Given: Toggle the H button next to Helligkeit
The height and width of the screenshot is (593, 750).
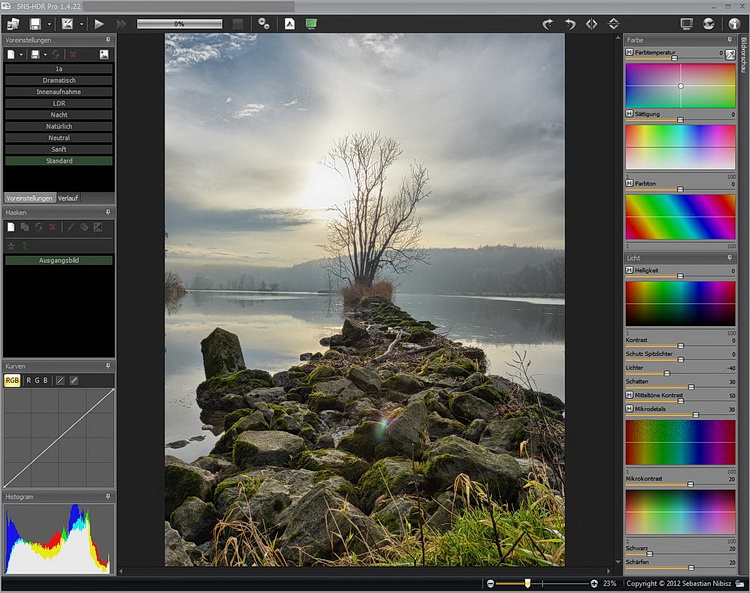Looking at the screenshot, I should pyautogui.click(x=629, y=270).
